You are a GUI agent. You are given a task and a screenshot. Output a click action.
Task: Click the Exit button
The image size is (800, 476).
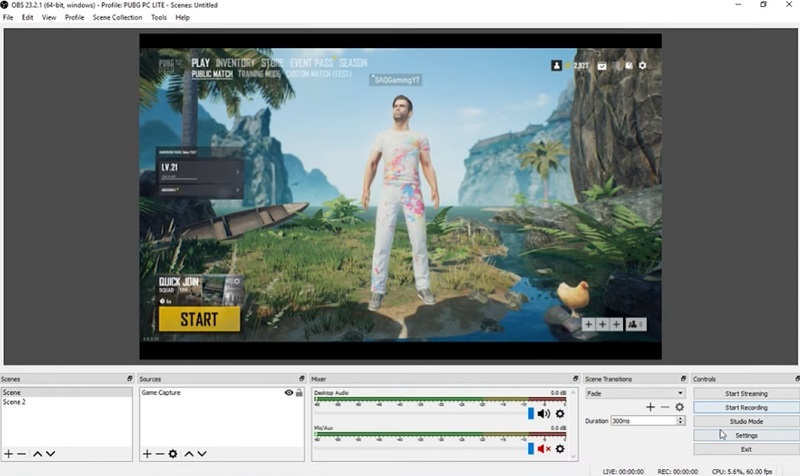[746, 449]
